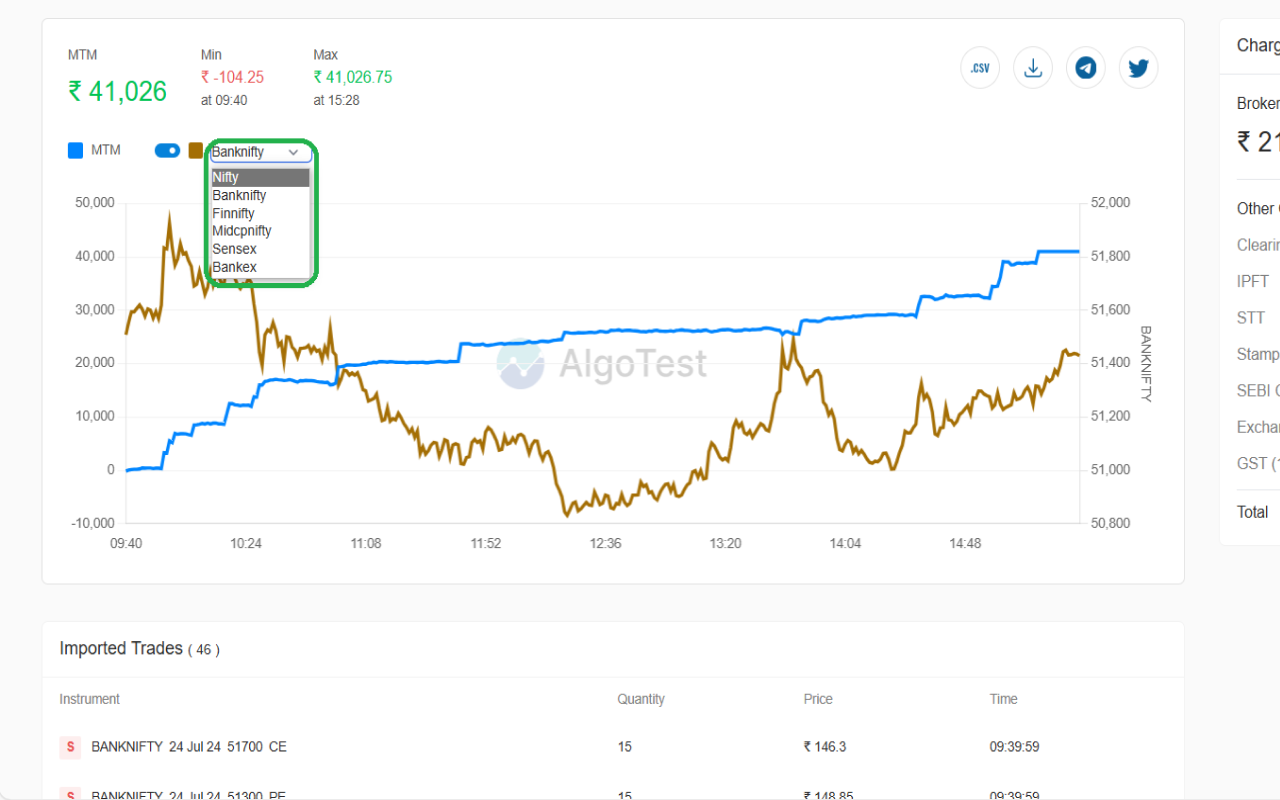This screenshot has height=800, width=1280.
Task: Click the BANKNIFTY 24 Jul 24 51700 CE row
Action: 613,747
